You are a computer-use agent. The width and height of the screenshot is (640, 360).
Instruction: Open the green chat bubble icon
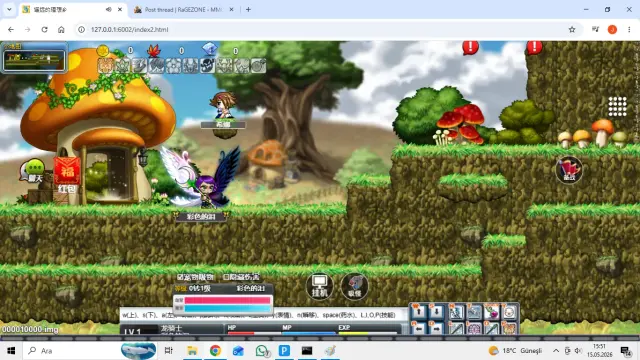tap(32, 171)
